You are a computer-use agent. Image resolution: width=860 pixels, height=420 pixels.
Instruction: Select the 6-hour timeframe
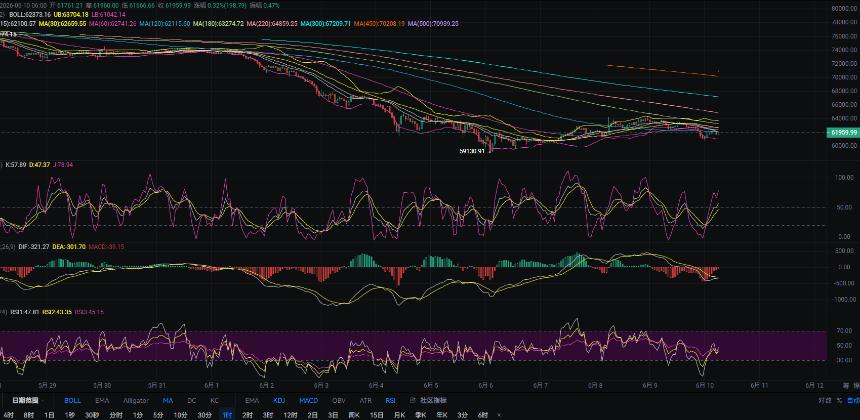tap(483, 415)
